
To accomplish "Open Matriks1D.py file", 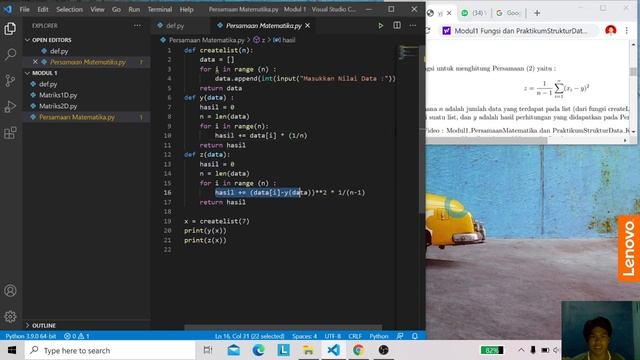I will point(58,95).
